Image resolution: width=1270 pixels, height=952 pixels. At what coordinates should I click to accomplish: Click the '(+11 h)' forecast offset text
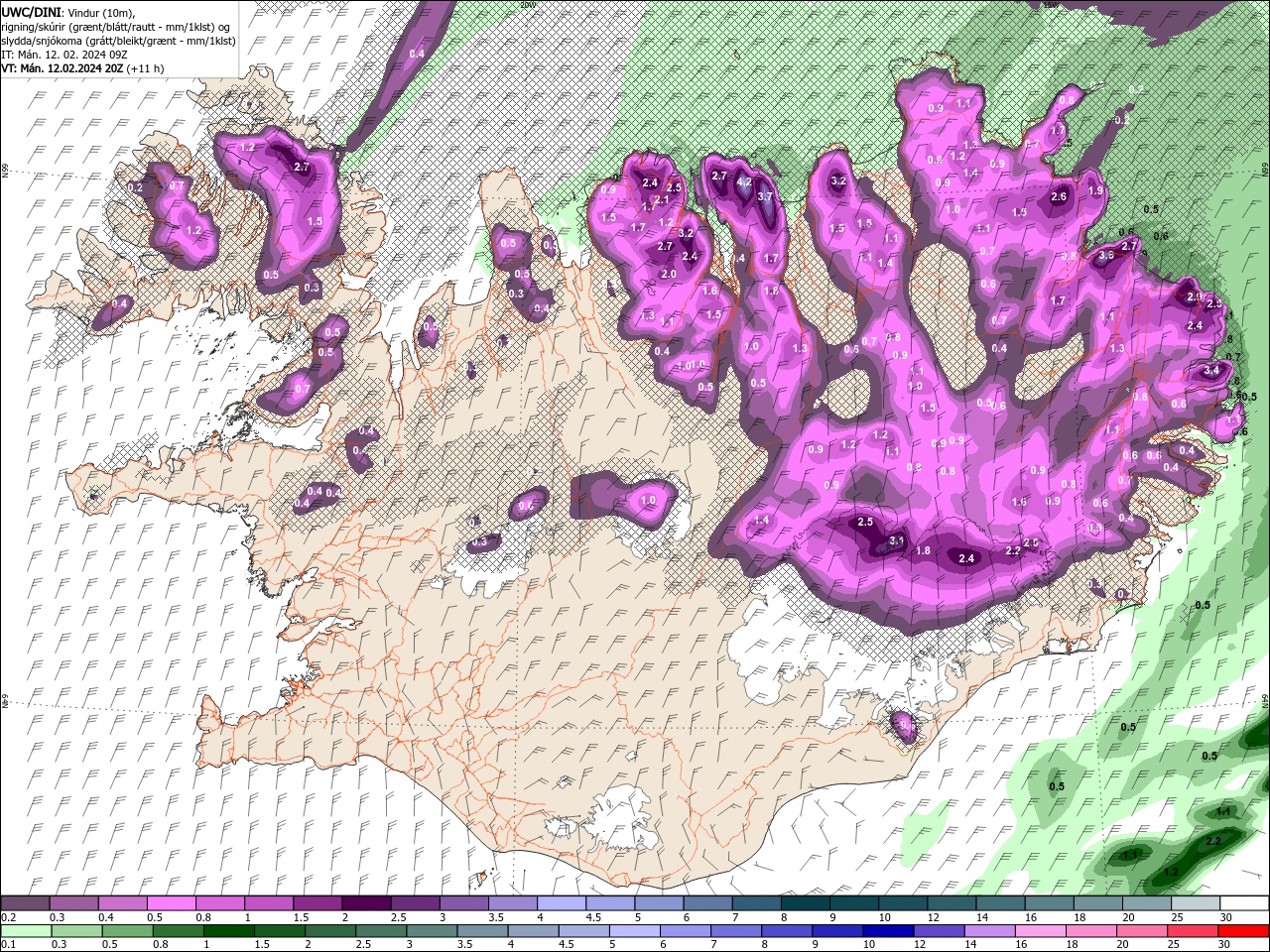pyautogui.click(x=145, y=68)
